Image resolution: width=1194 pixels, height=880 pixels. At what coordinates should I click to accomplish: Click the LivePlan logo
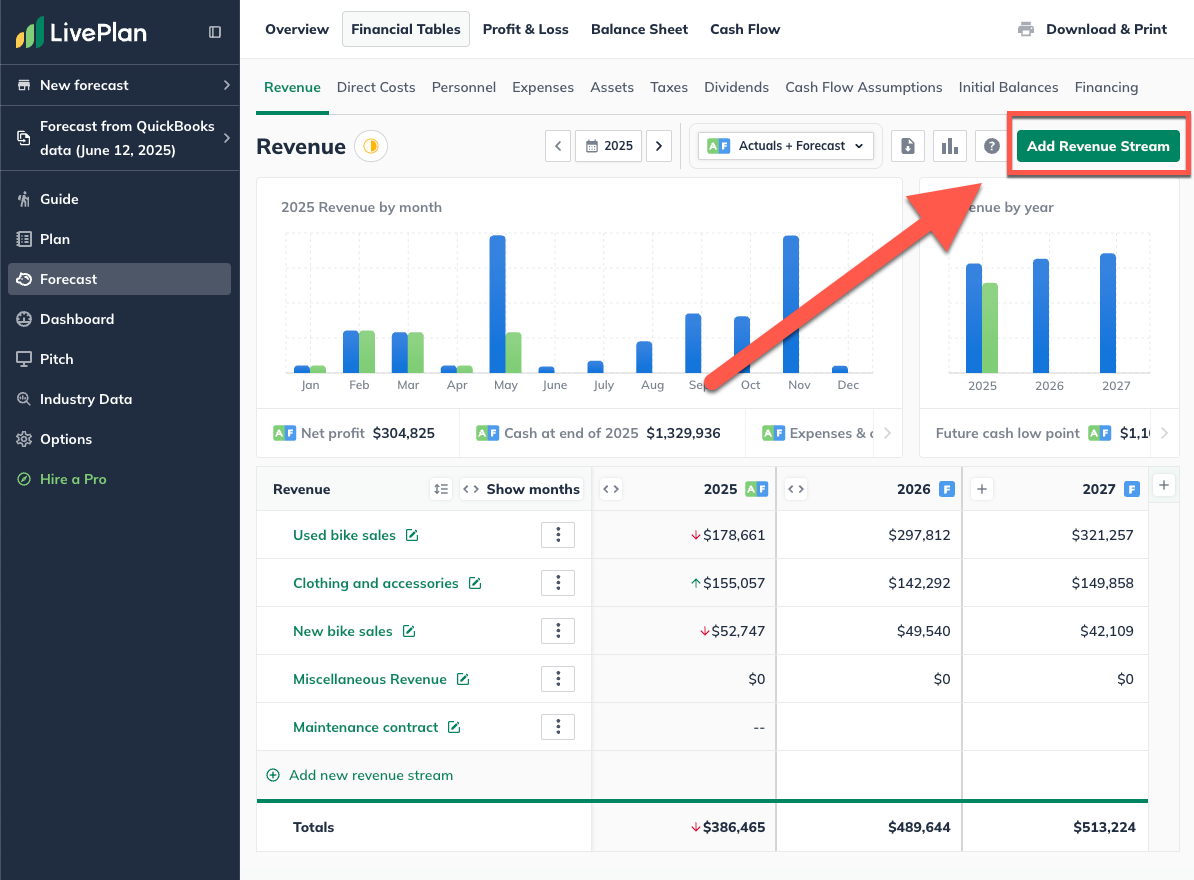point(81,33)
